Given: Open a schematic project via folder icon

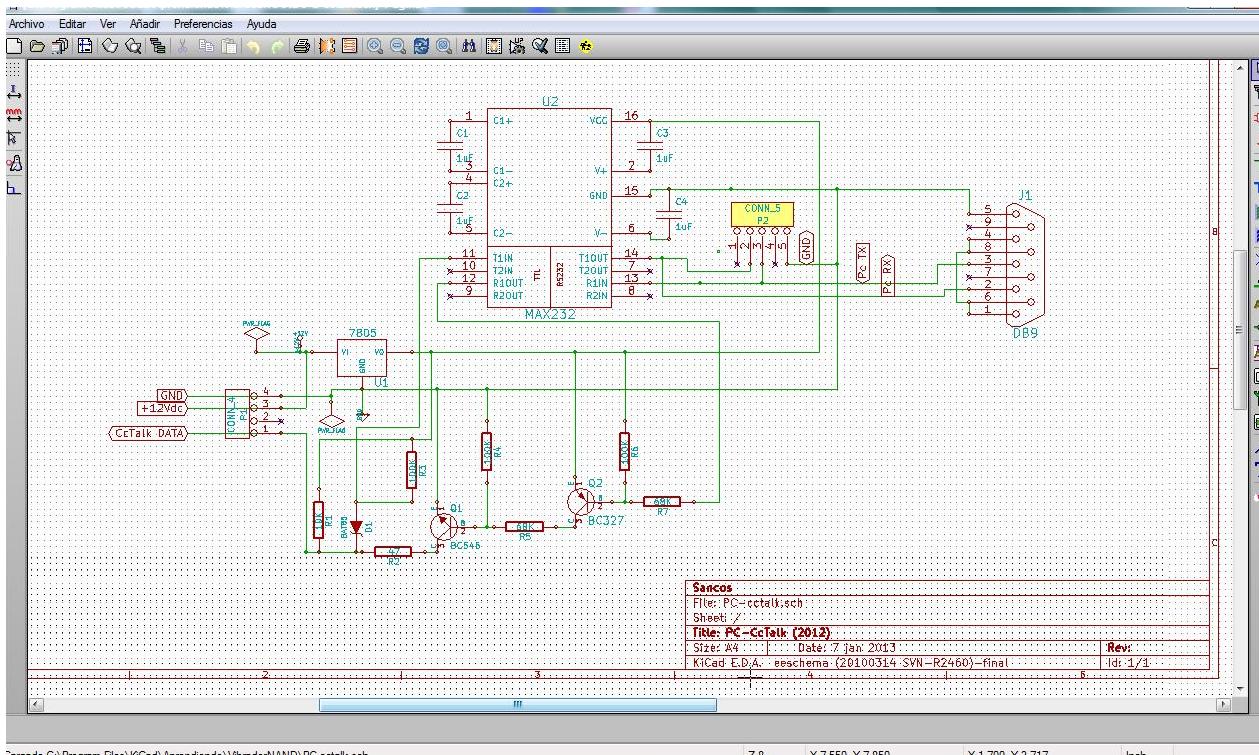Looking at the screenshot, I should click(37, 45).
